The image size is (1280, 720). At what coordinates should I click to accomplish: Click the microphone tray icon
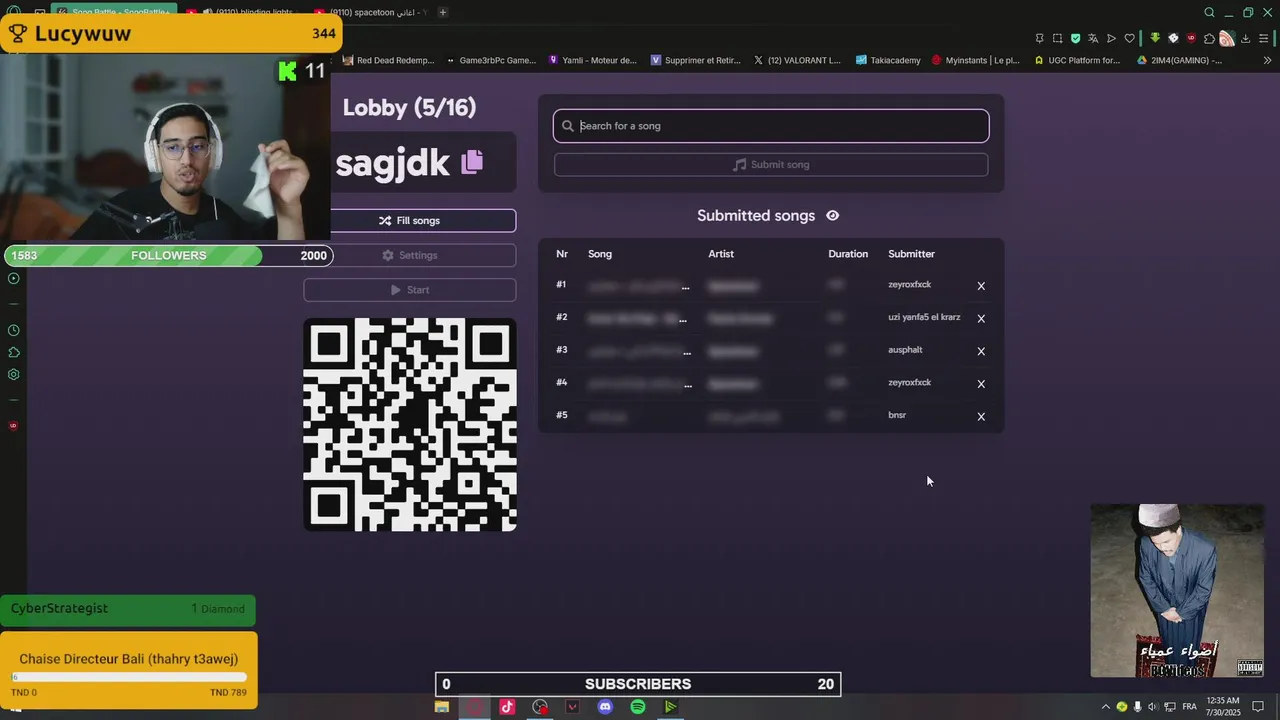pyautogui.click(x=1137, y=707)
